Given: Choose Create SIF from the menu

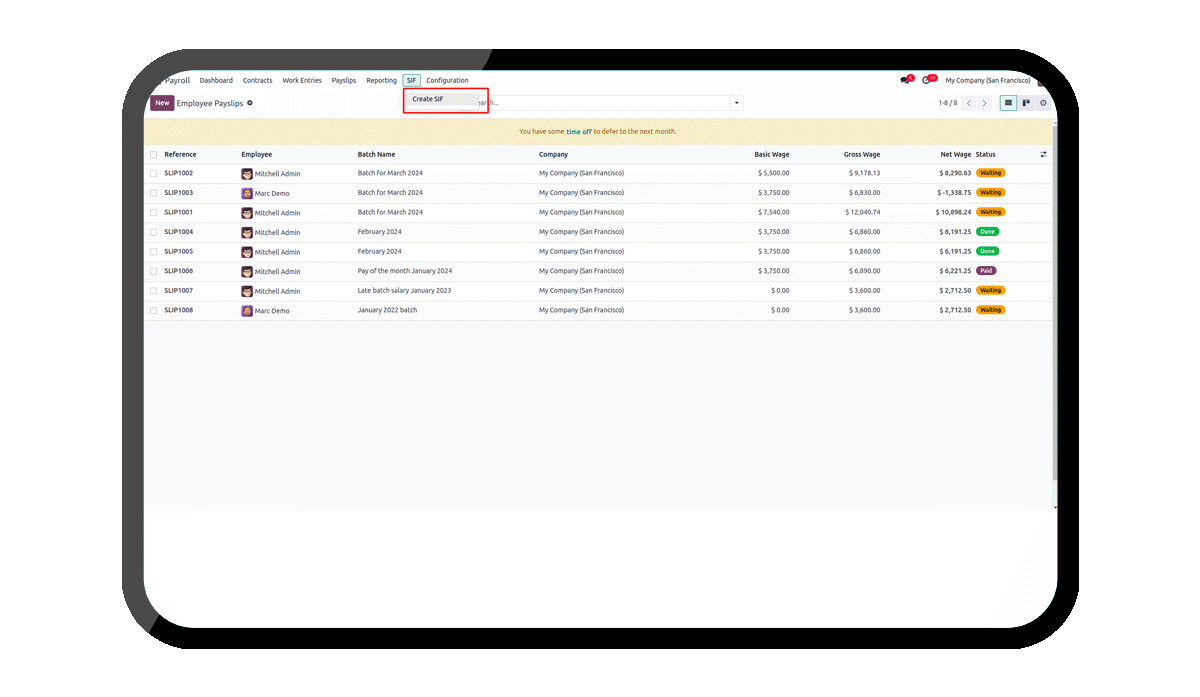Looking at the screenshot, I should [x=428, y=99].
